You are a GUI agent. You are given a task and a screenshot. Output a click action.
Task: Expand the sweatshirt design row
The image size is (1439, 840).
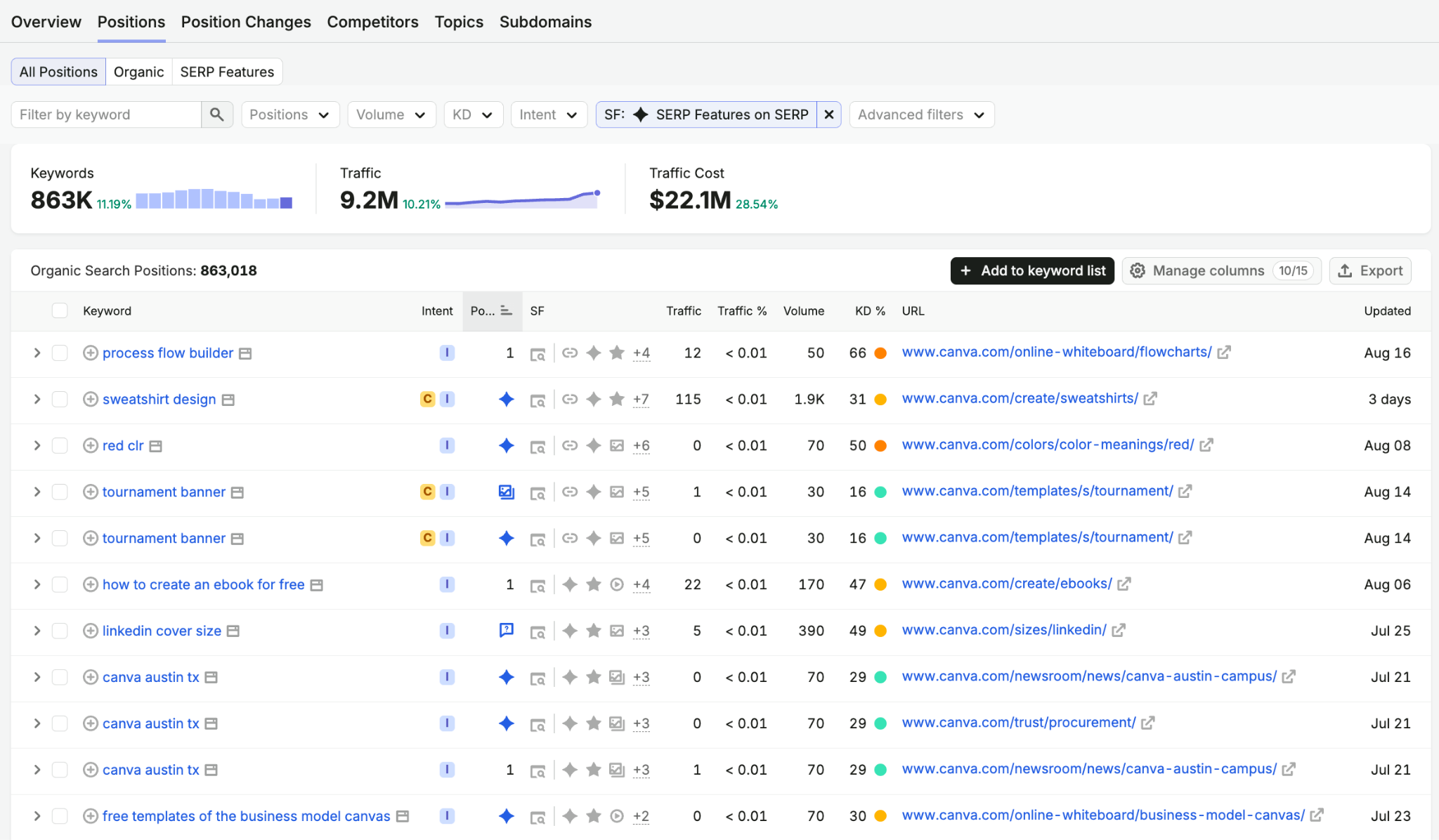coord(37,399)
